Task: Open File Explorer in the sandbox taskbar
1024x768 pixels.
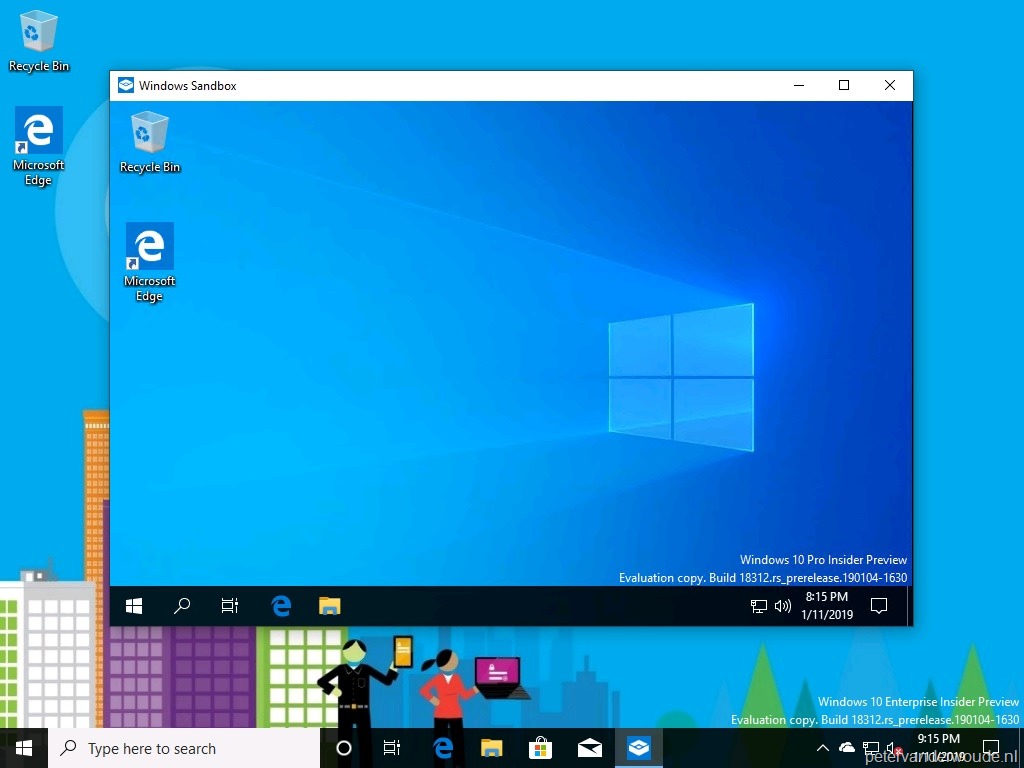Action: pyautogui.click(x=330, y=605)
